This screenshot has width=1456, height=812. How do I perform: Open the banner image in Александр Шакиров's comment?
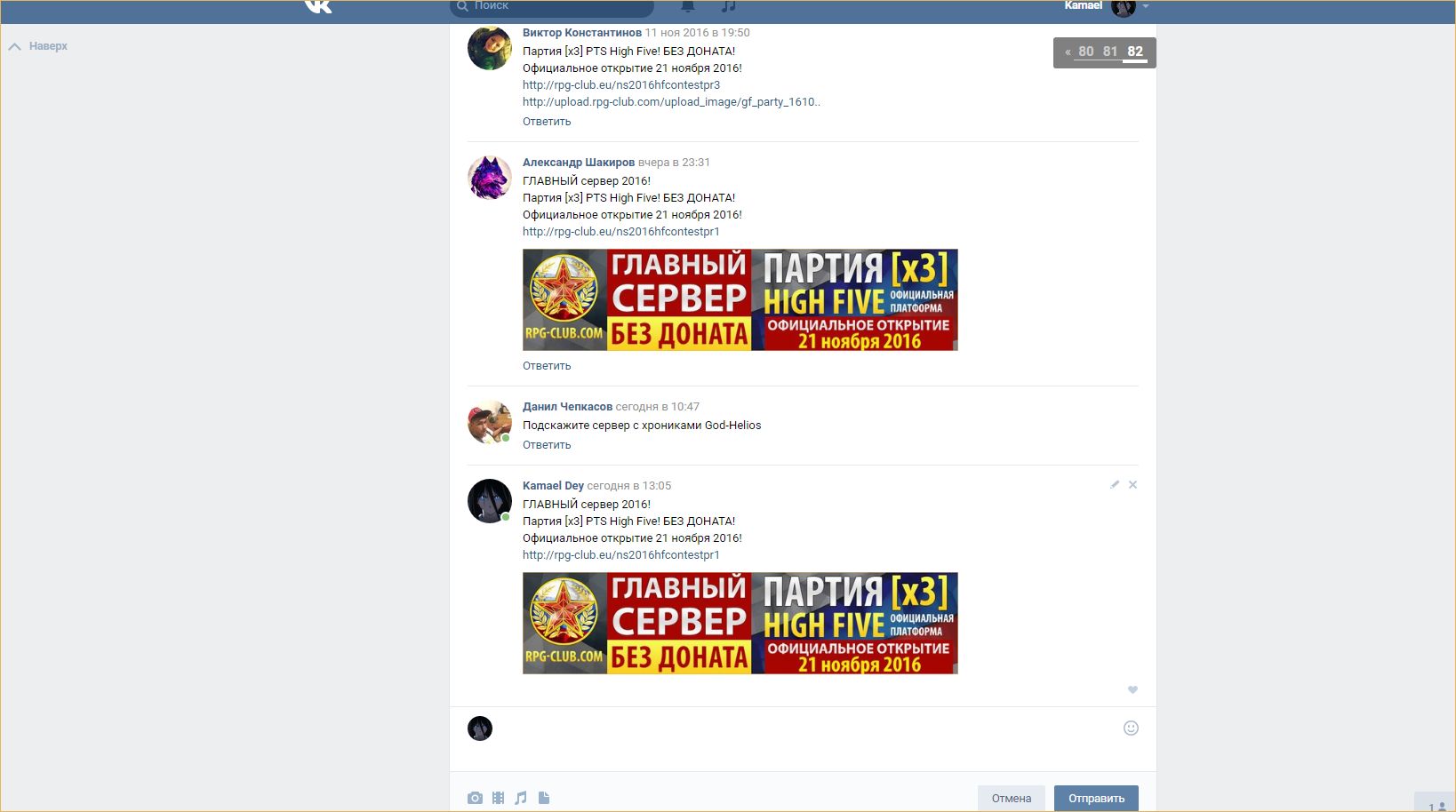point(740,300)
